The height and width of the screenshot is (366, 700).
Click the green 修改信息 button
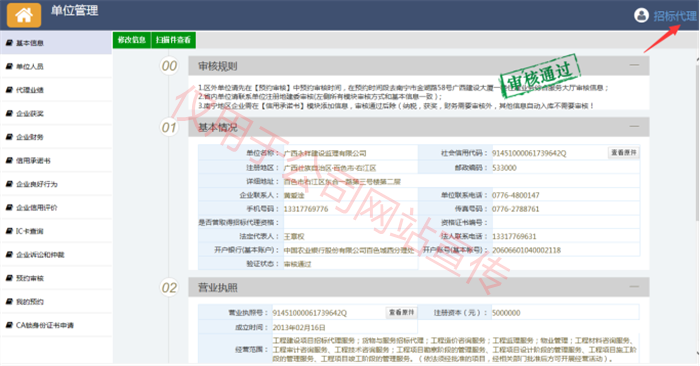click(132, 40)
